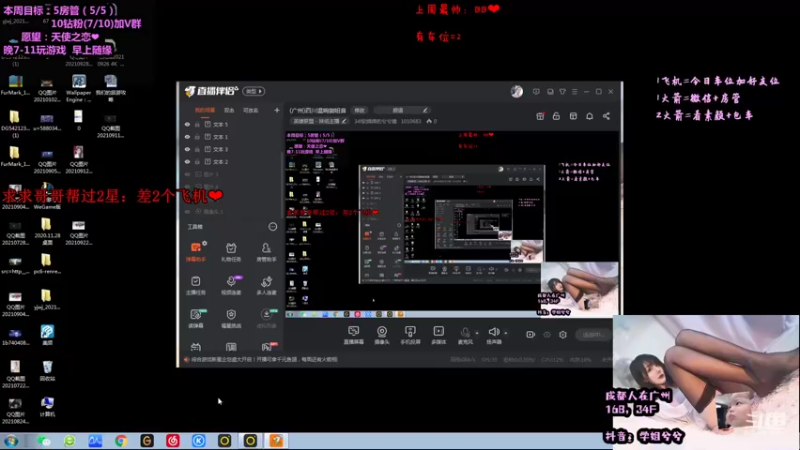Viewport: 800px width, 450px height.
Task: Open the video co-stream microphone tool
Action: point(231,285)
